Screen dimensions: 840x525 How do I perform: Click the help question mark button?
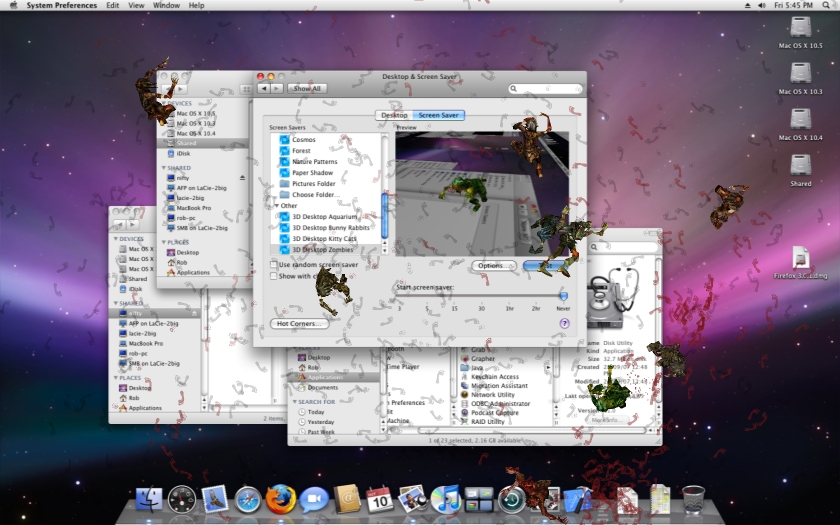coord(564,323)
